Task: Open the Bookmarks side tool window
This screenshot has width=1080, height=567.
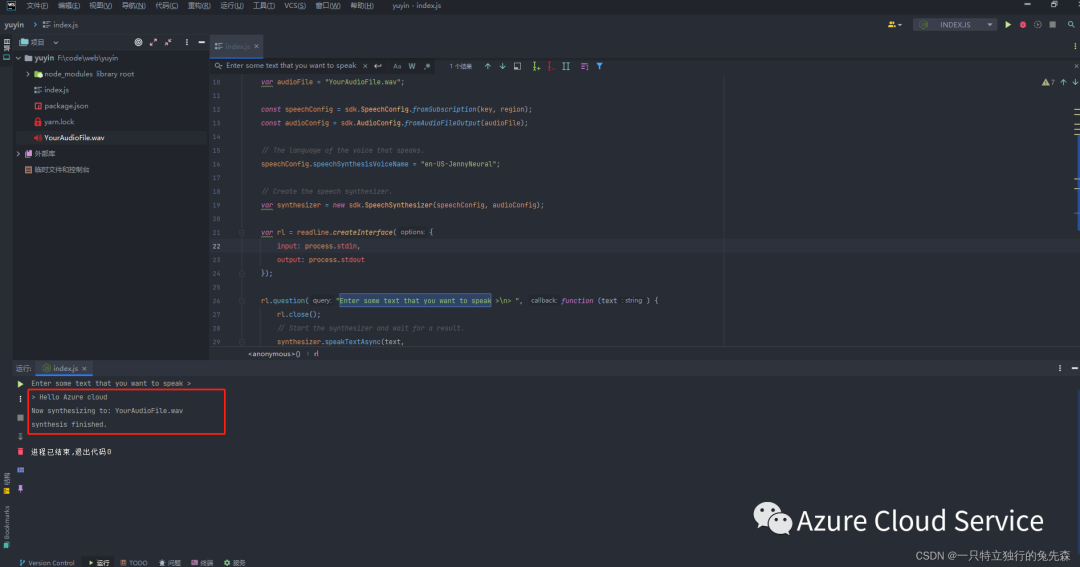Action: pyautogui.click(x=6, y=527)
